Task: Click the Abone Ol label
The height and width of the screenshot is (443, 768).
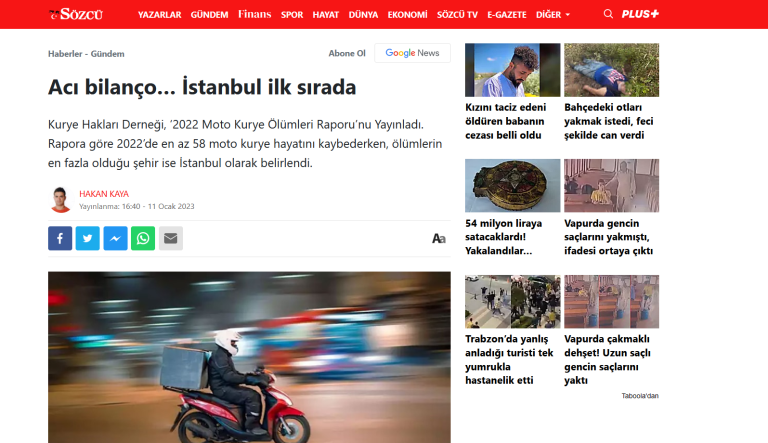Action: click(x=347, y=53)
